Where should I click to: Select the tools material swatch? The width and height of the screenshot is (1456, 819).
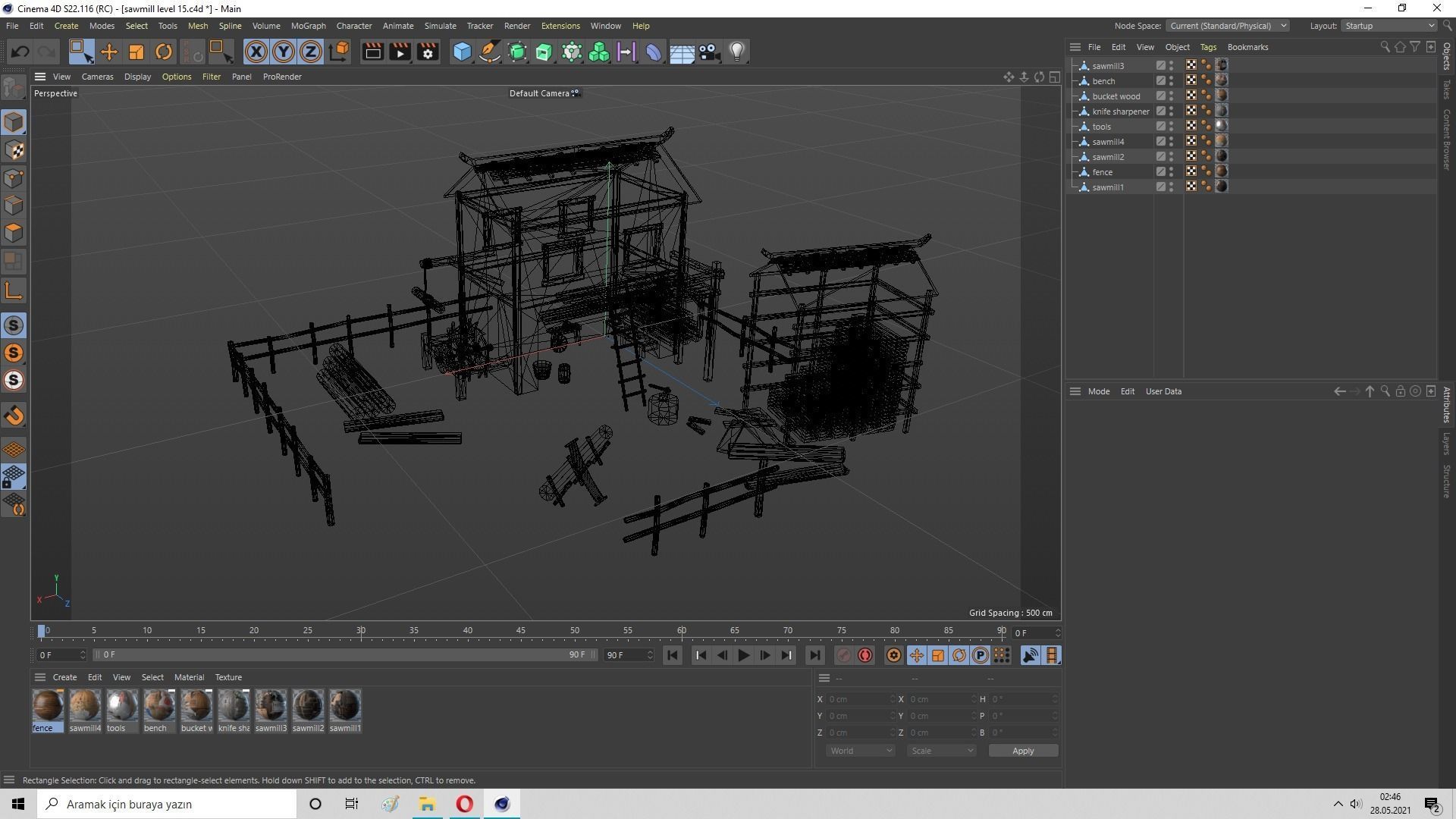point(122,711)
